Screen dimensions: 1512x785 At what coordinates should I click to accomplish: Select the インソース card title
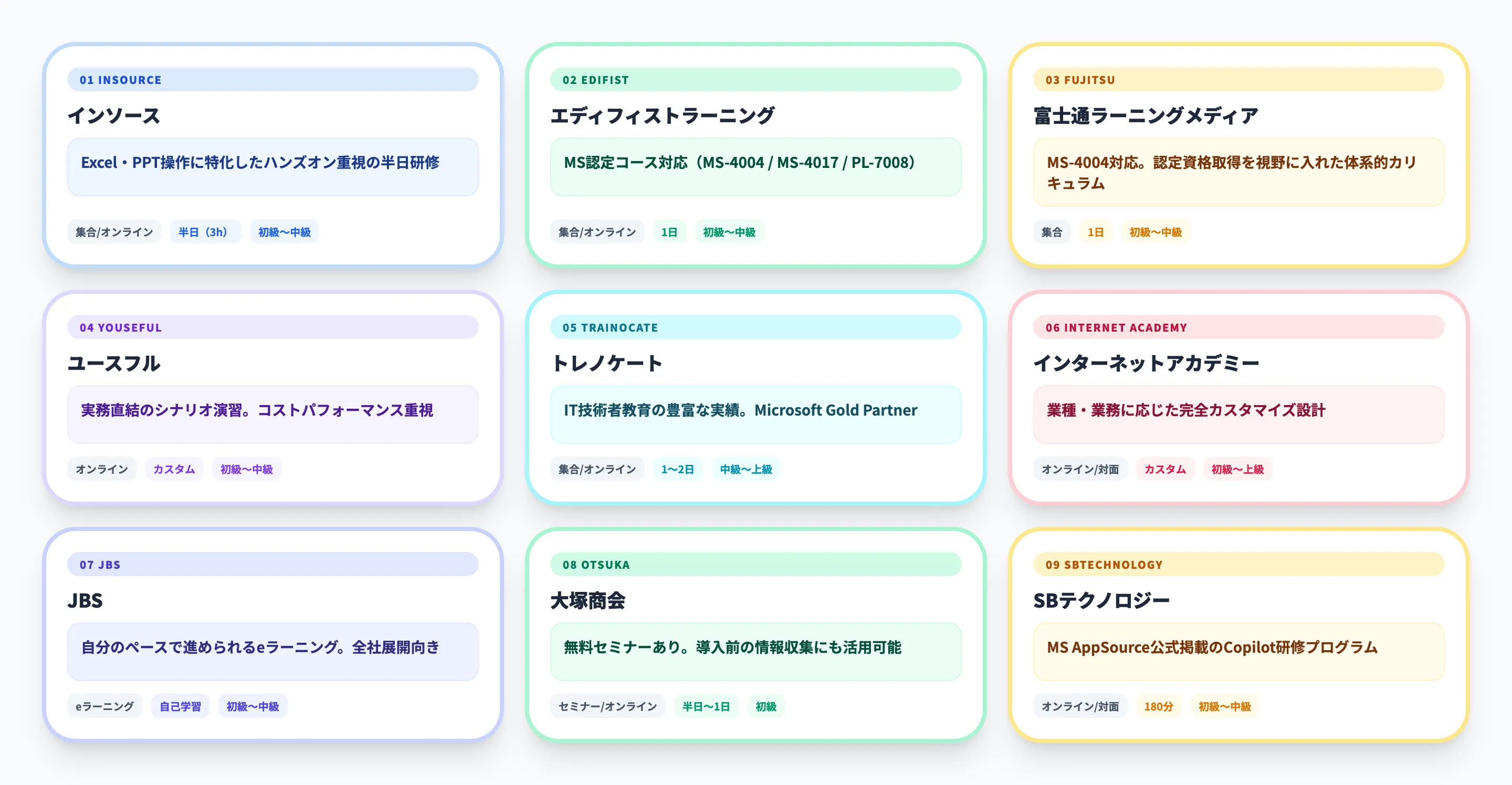coord(114,115)
